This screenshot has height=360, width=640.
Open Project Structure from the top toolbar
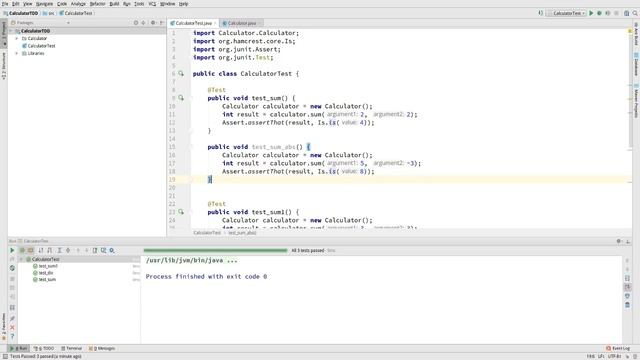pos(627,13)
